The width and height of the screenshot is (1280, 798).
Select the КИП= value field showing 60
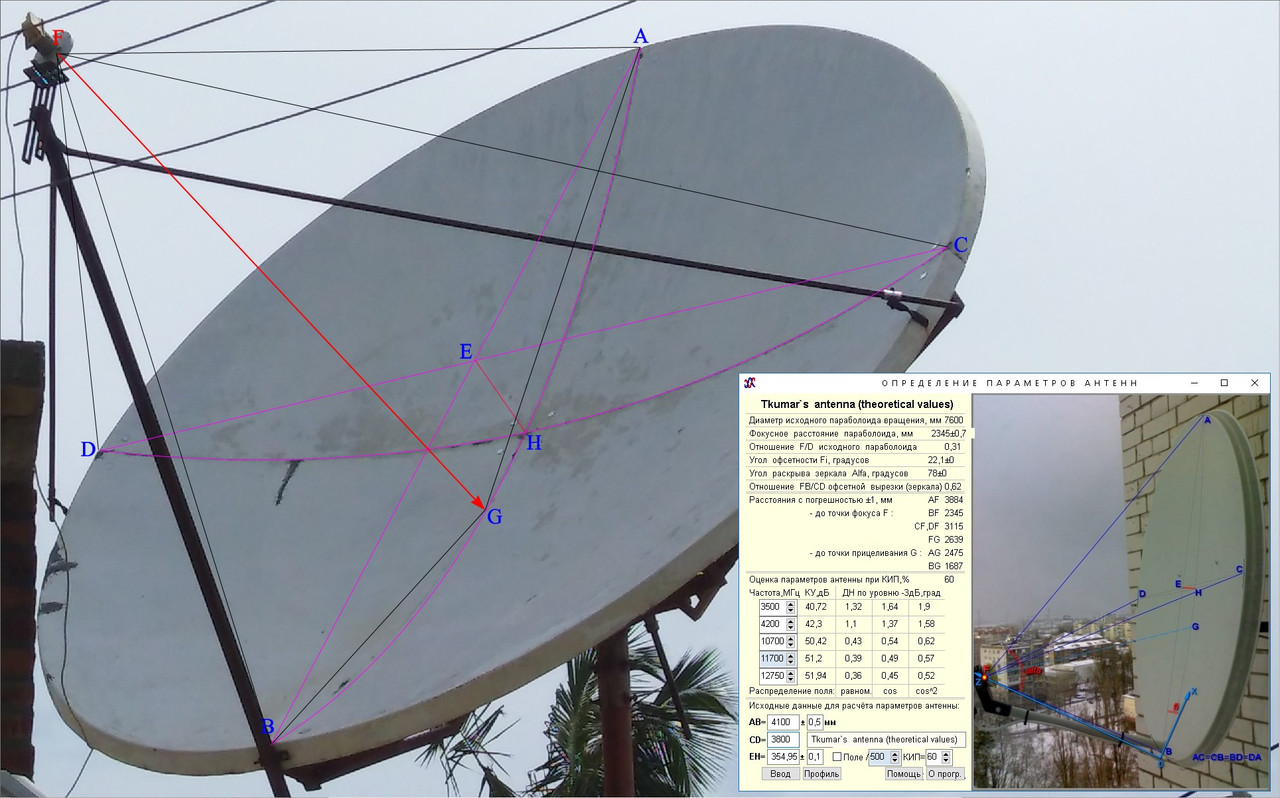[x=933, y=757]
